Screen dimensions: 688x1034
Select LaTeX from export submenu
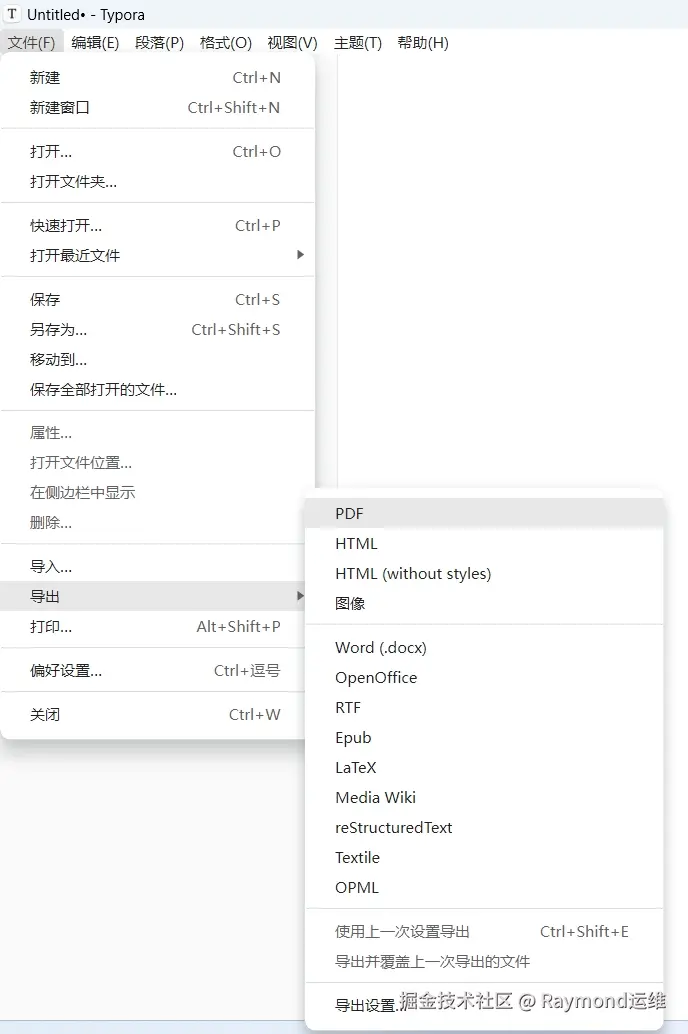(x=356, y=768)
